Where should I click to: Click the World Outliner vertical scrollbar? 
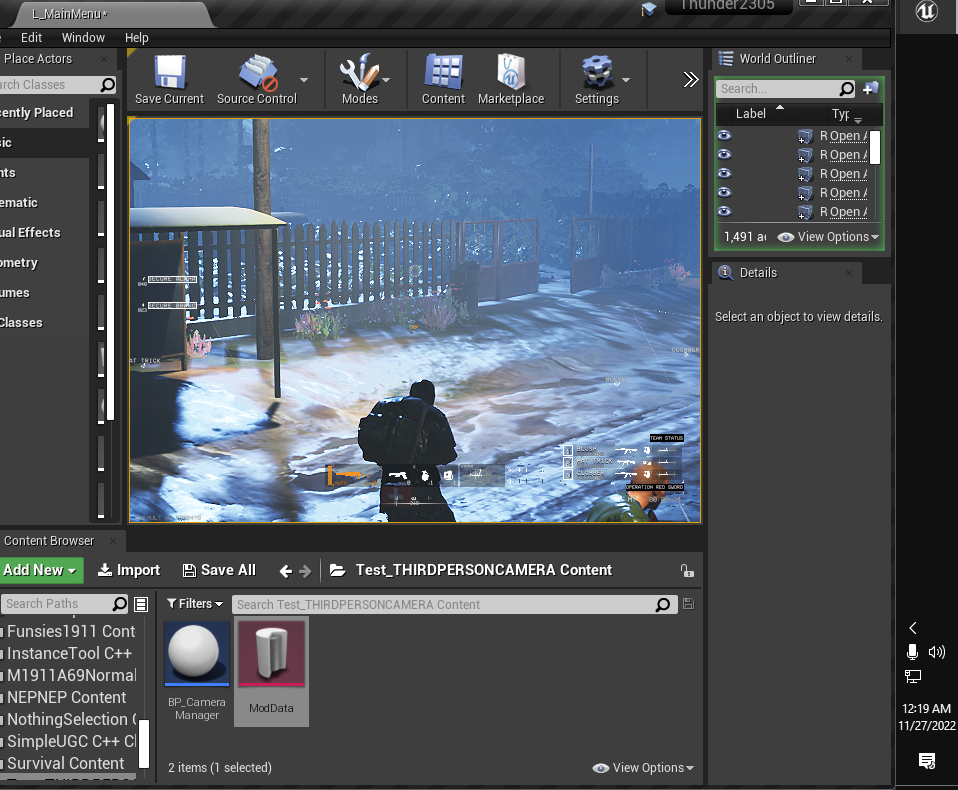[875, 147]
